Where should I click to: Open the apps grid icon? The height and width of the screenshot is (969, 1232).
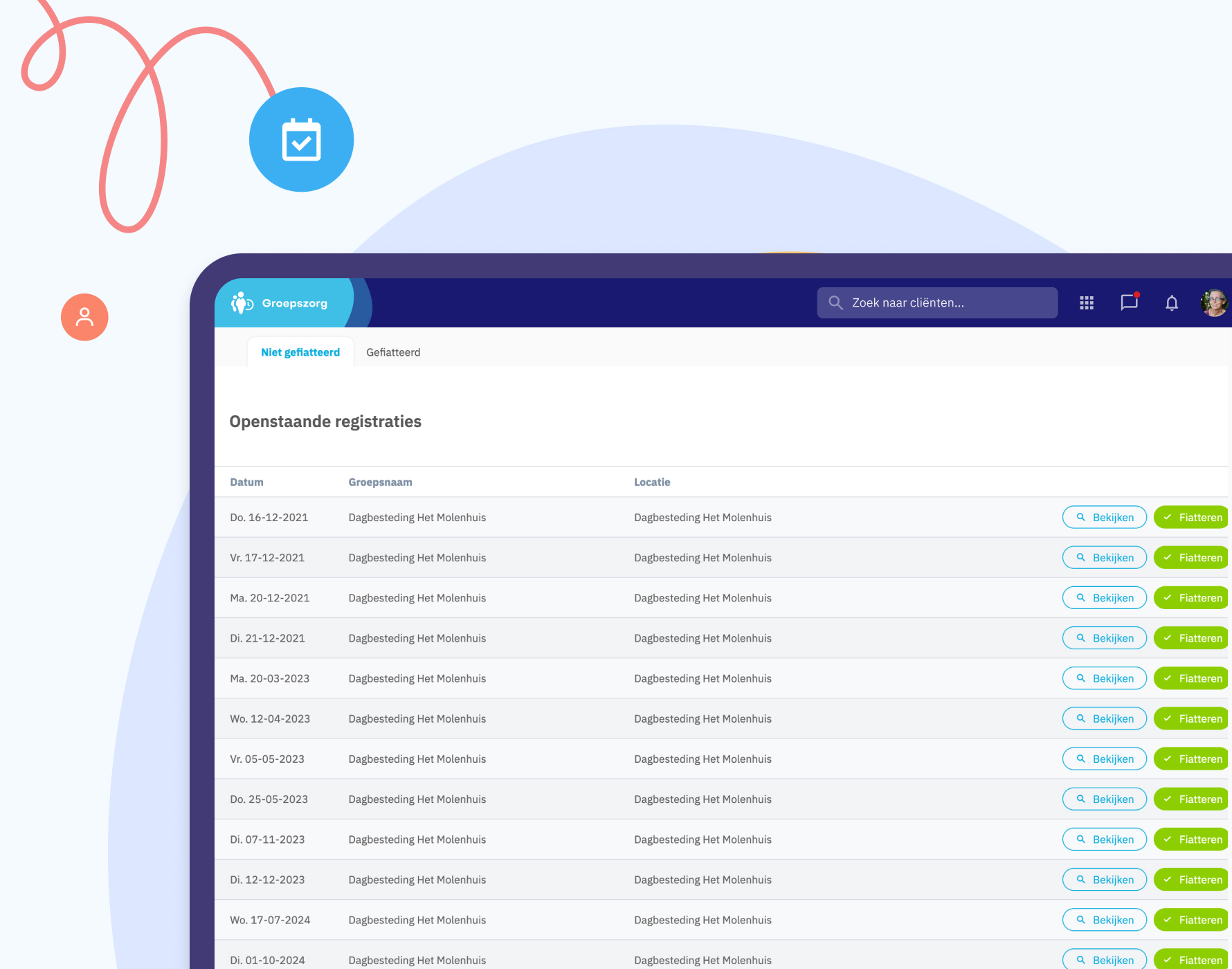pyautogui.click(x=1086, y=302)
